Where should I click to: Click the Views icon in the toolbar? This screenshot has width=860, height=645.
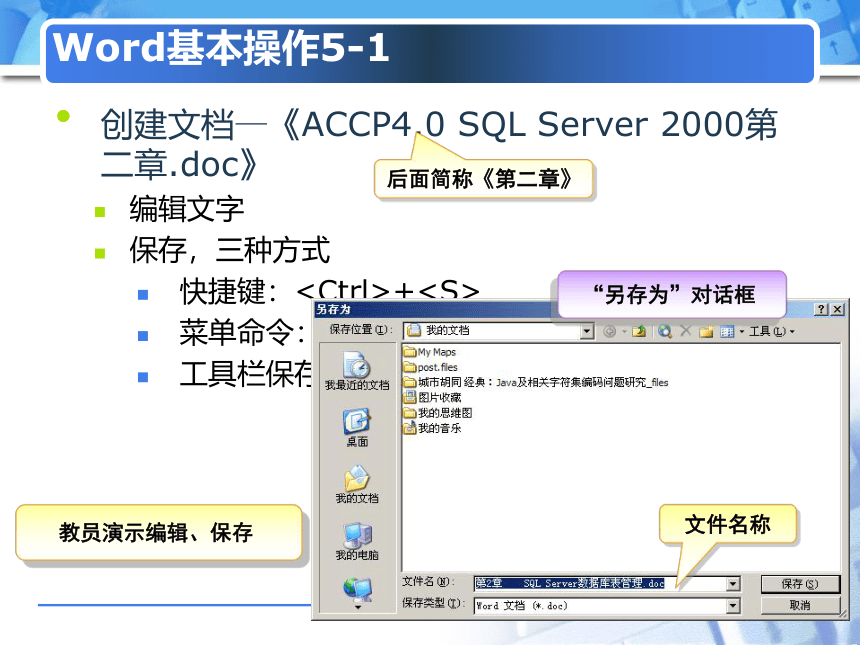point(727,331)
